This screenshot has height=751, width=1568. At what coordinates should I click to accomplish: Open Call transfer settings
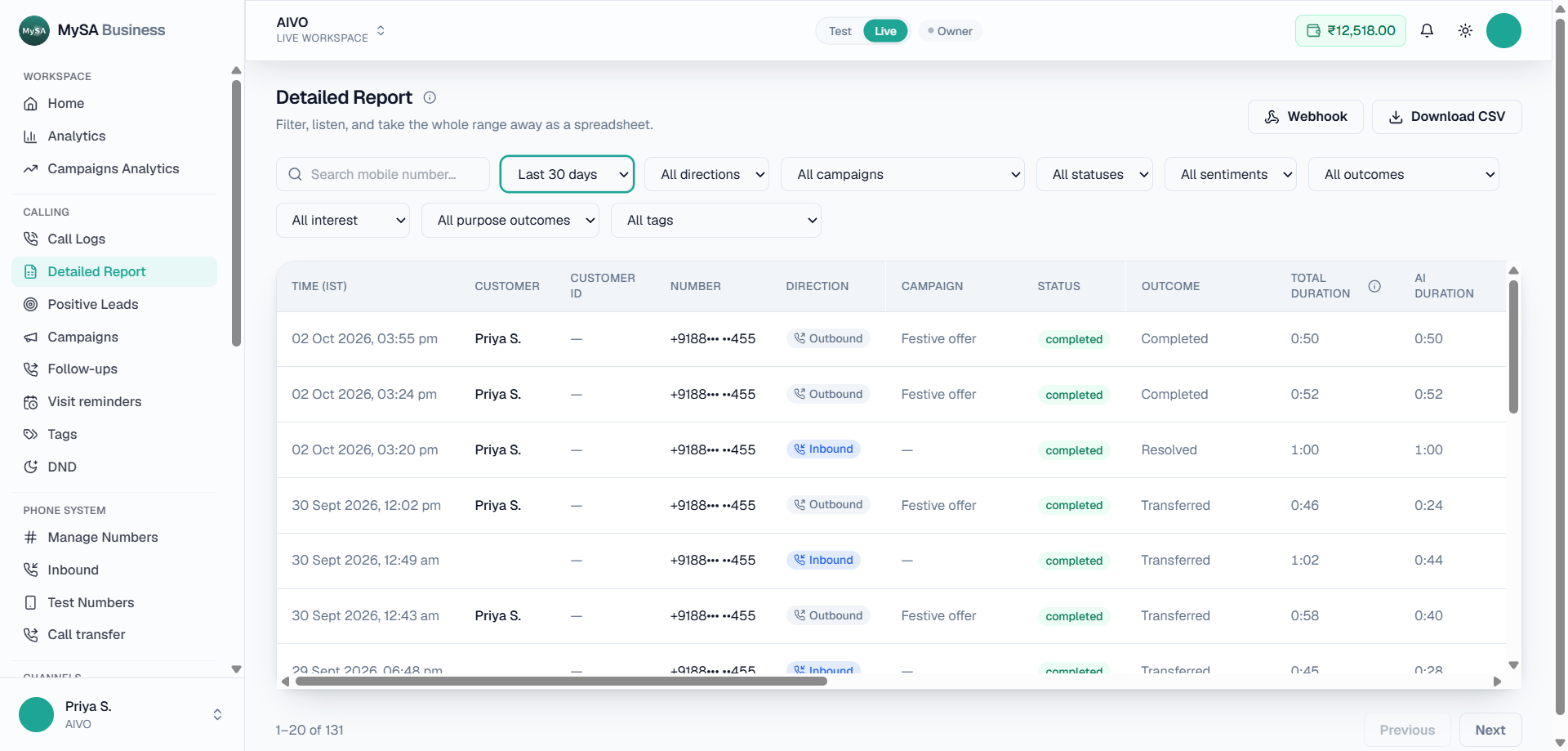(x=114, y=635)
